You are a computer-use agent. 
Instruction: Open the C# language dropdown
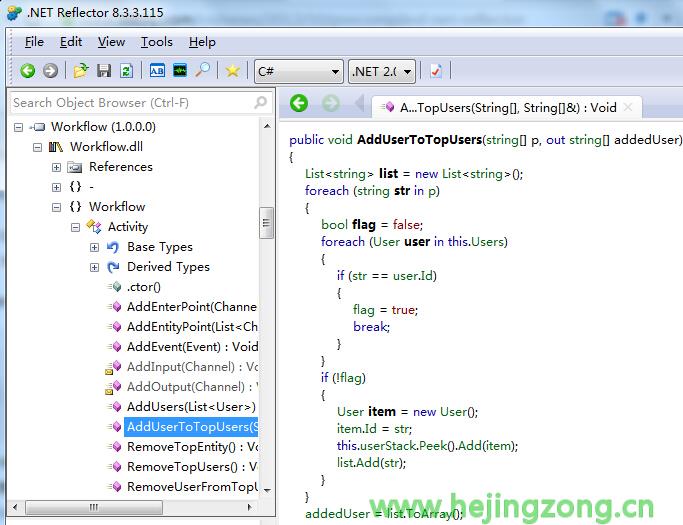tap(298, 71)
